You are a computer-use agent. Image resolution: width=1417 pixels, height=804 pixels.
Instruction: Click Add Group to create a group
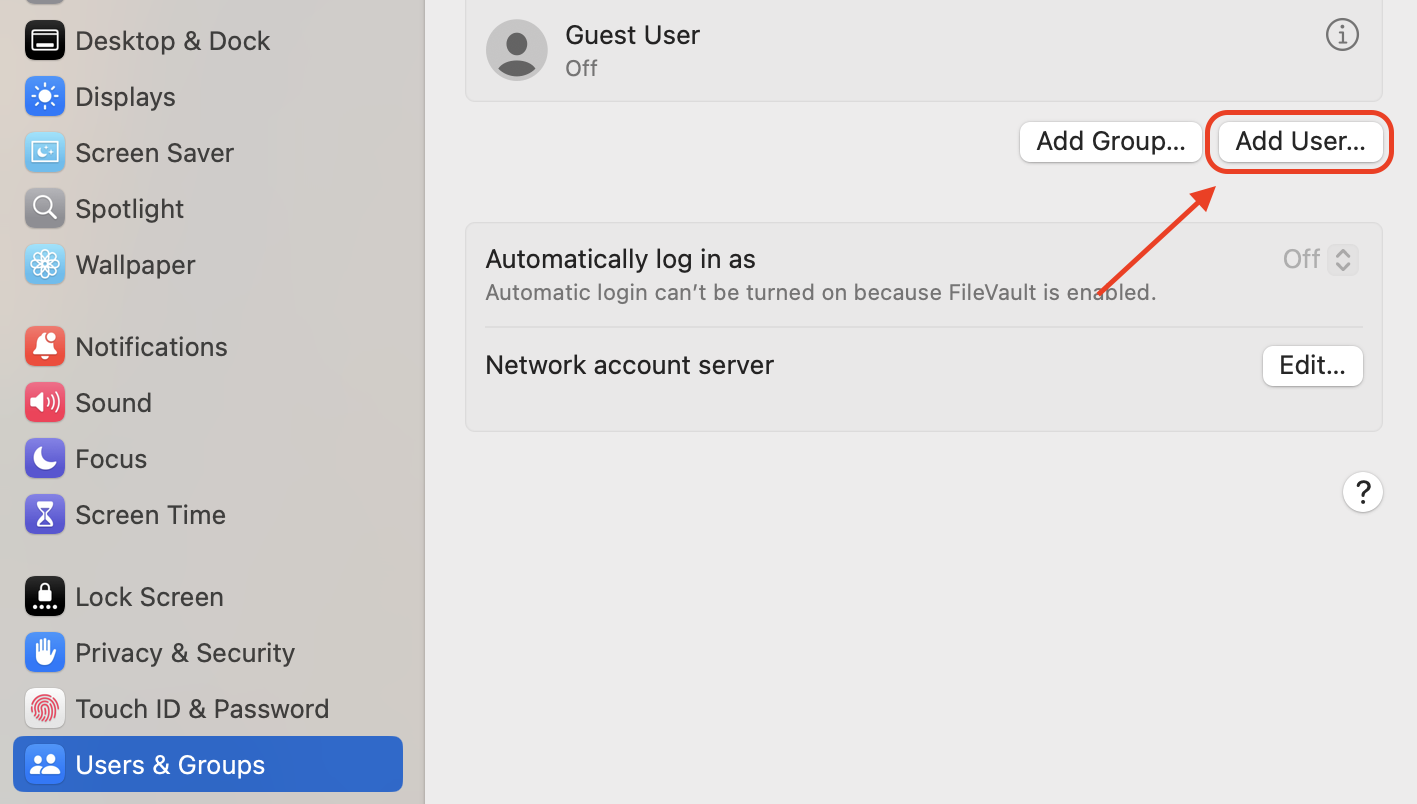(x=1110, y=141)
